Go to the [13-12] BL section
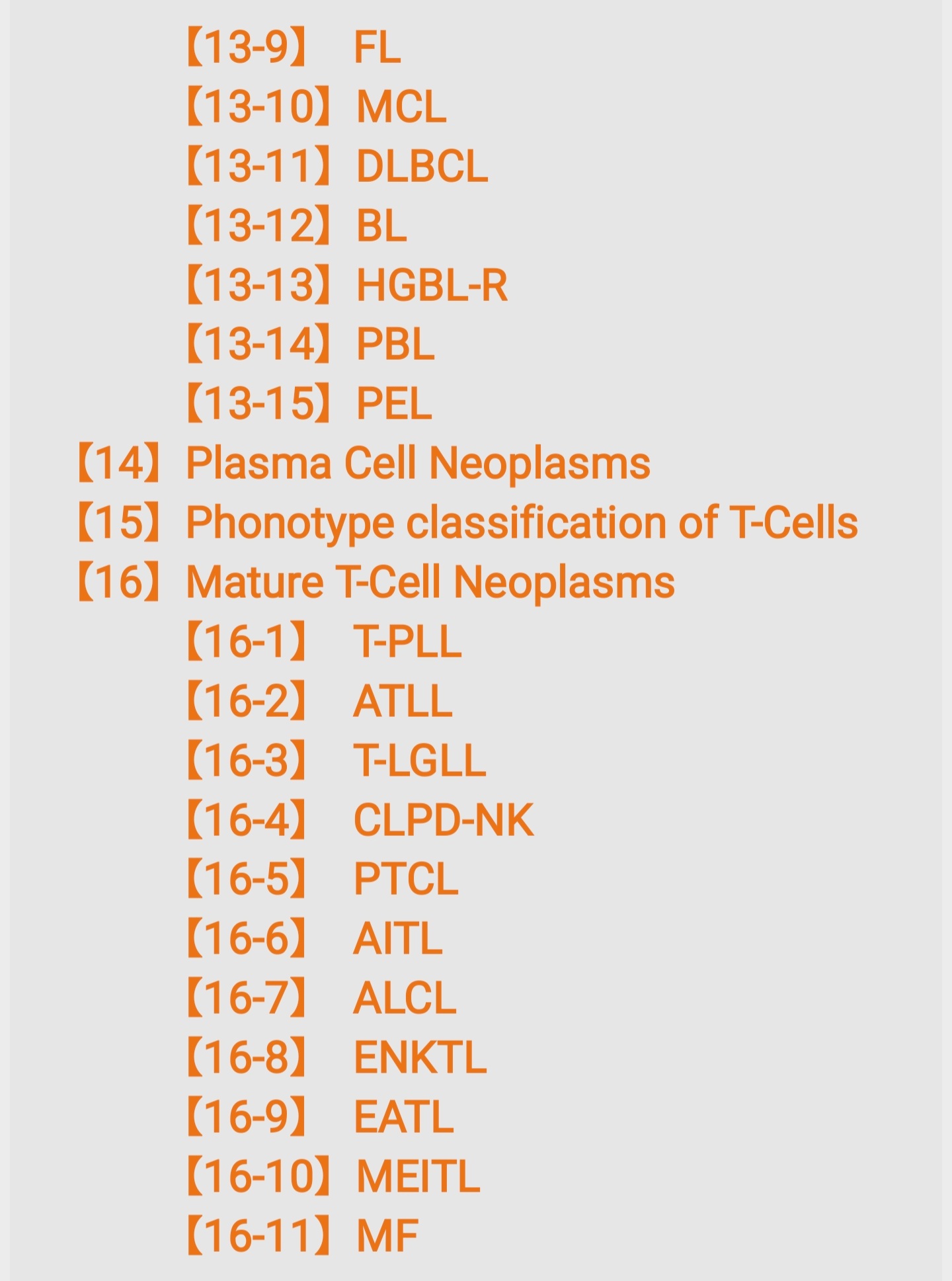Viewport: 952px width, 1281px height. [296, 226]
